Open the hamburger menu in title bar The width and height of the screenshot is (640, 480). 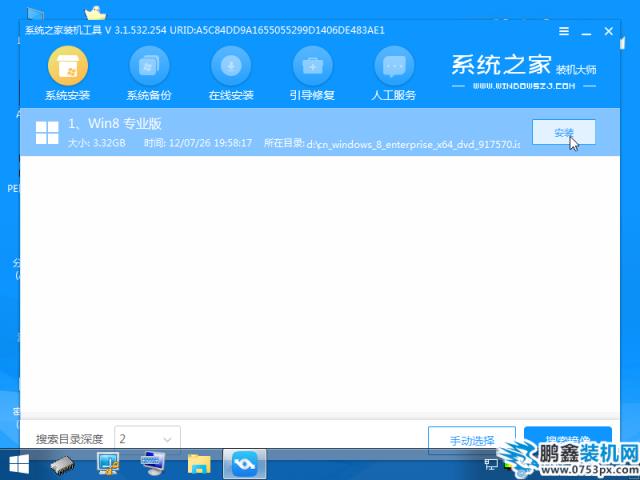pyautogui.click(x=564, y=31)
